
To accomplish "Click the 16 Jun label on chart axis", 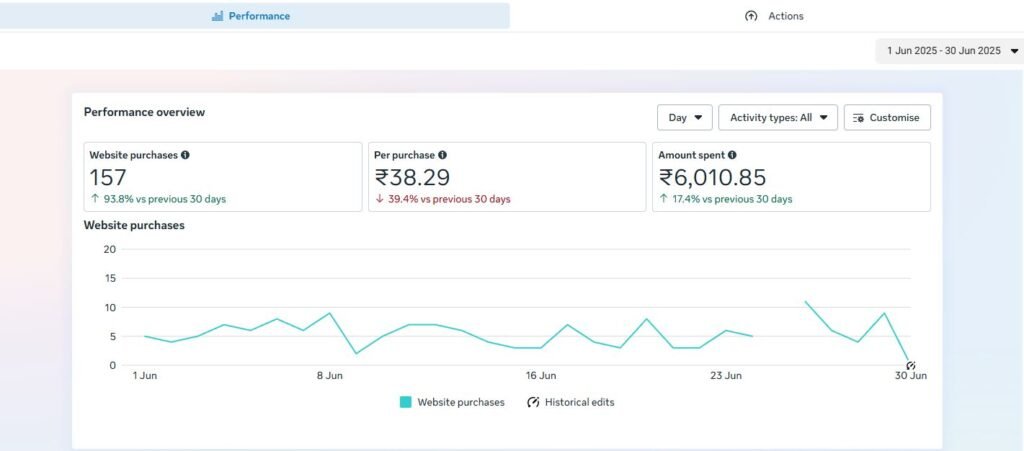I will click(x=540, y=376).
